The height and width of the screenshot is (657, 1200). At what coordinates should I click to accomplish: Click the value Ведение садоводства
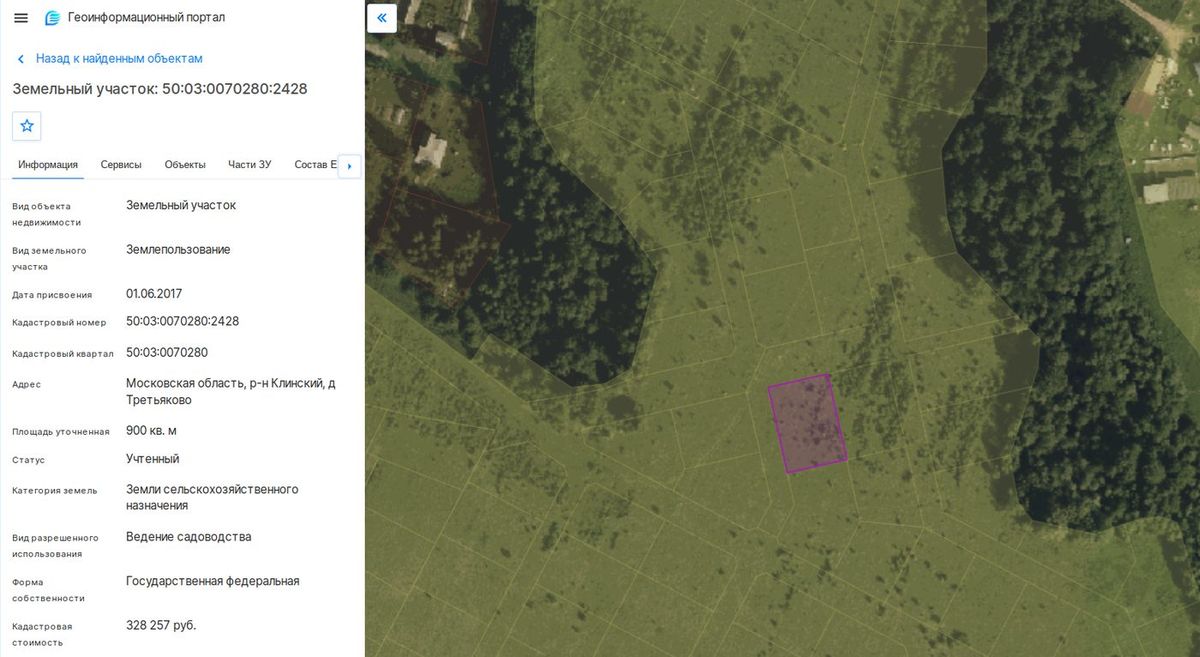[x=189, y=537]
